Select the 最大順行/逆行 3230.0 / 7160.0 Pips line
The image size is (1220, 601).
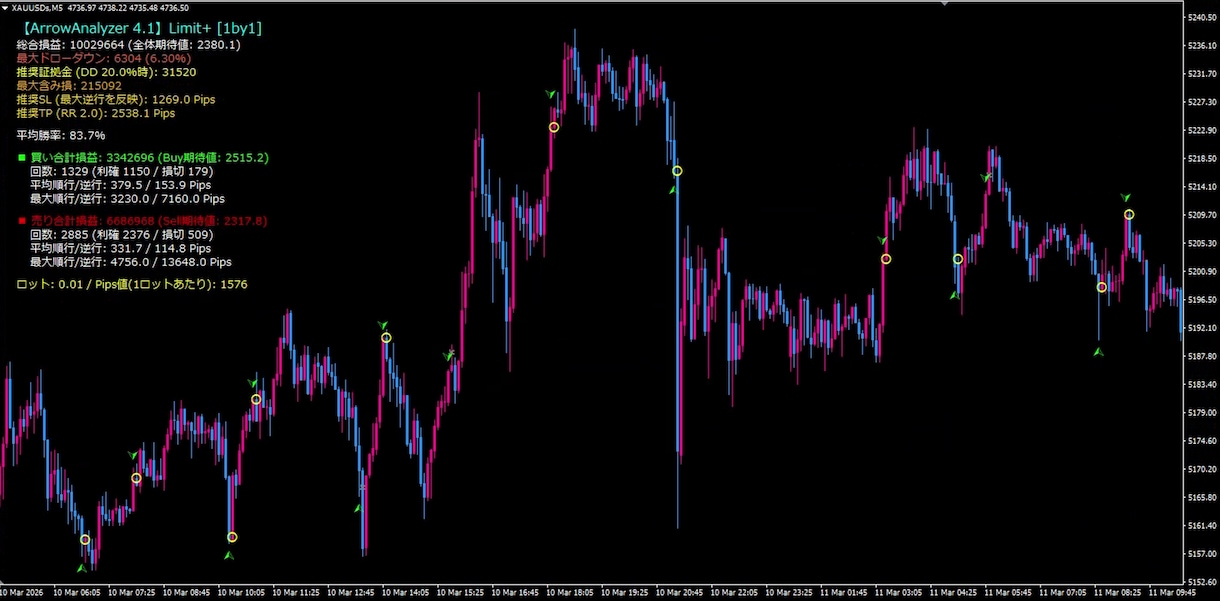tap(127, 198)
